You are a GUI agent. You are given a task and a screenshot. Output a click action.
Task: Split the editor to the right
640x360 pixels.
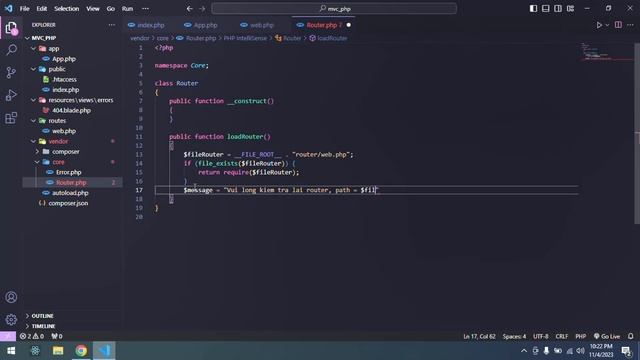(618, 25)
